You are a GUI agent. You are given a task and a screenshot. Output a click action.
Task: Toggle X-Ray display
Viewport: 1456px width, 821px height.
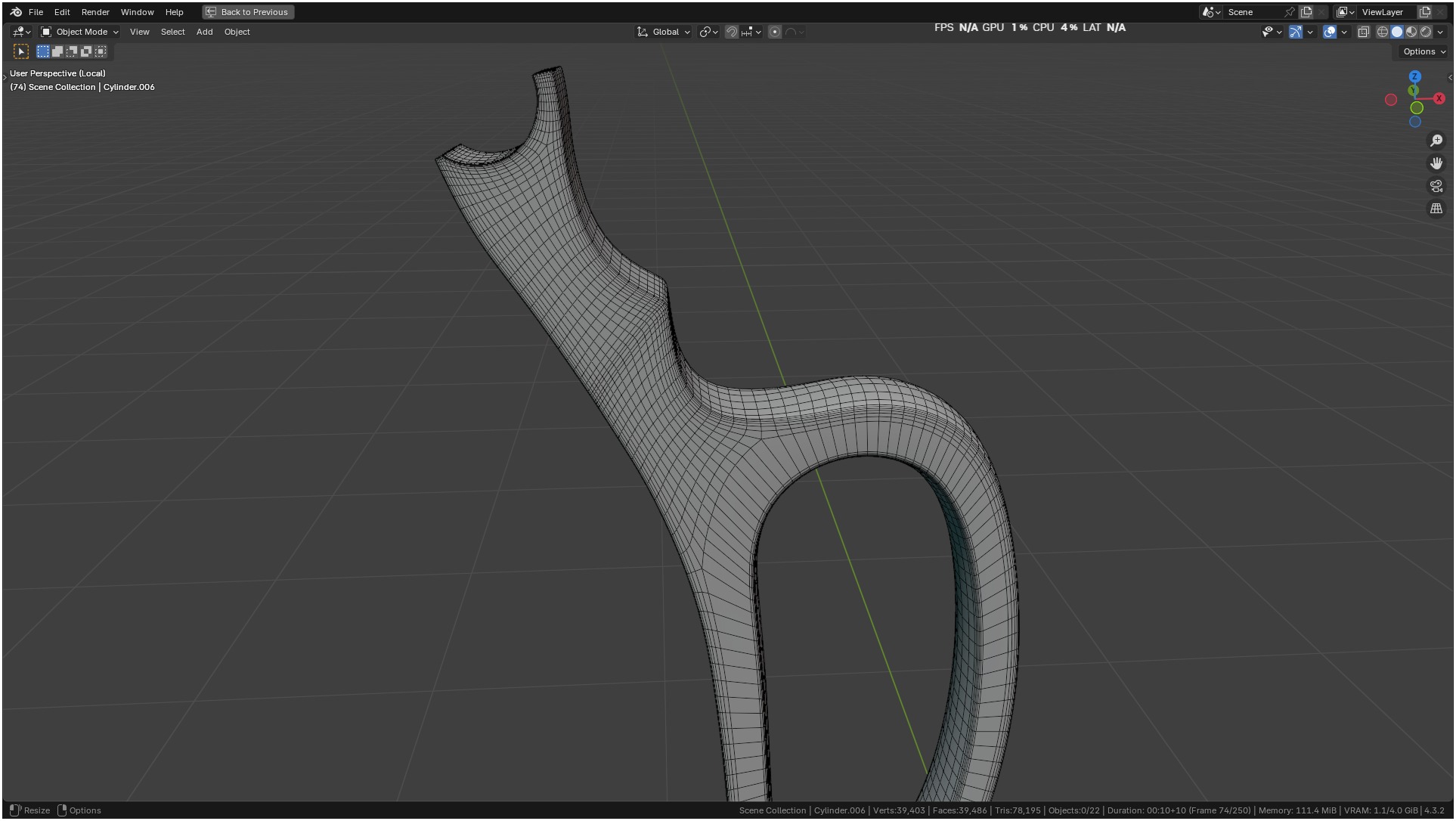[x=1364, y=32]
